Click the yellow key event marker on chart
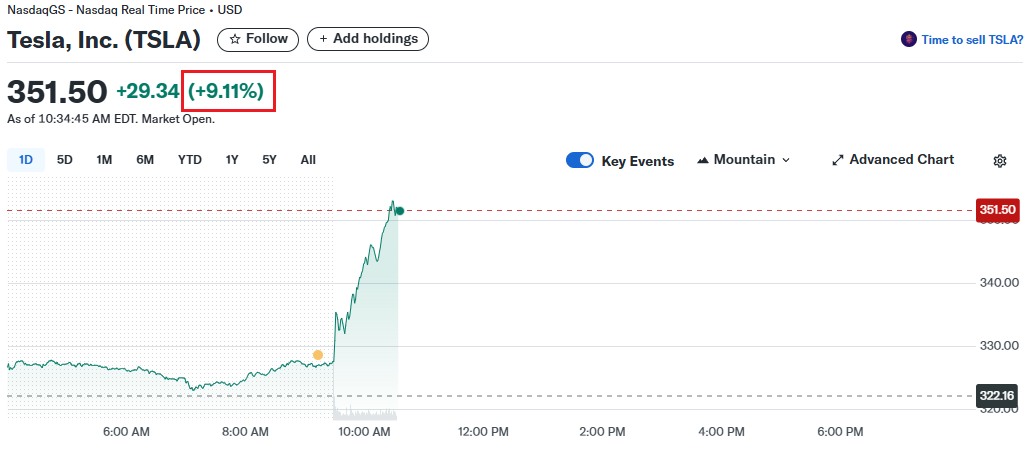This screenshot has width=1033, height=451. pos(318,355)
